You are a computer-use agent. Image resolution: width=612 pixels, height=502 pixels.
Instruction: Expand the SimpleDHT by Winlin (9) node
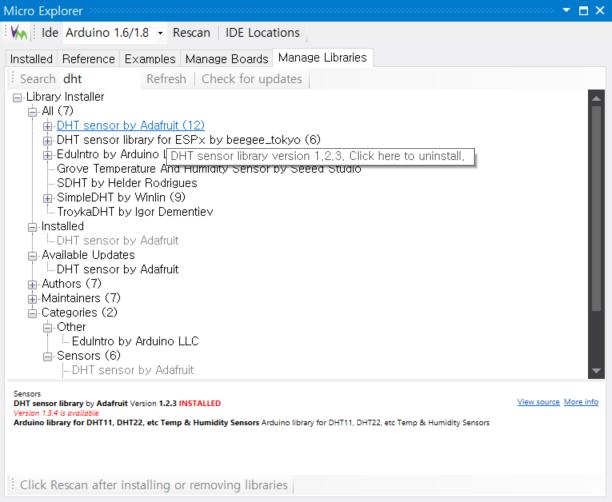48,198
